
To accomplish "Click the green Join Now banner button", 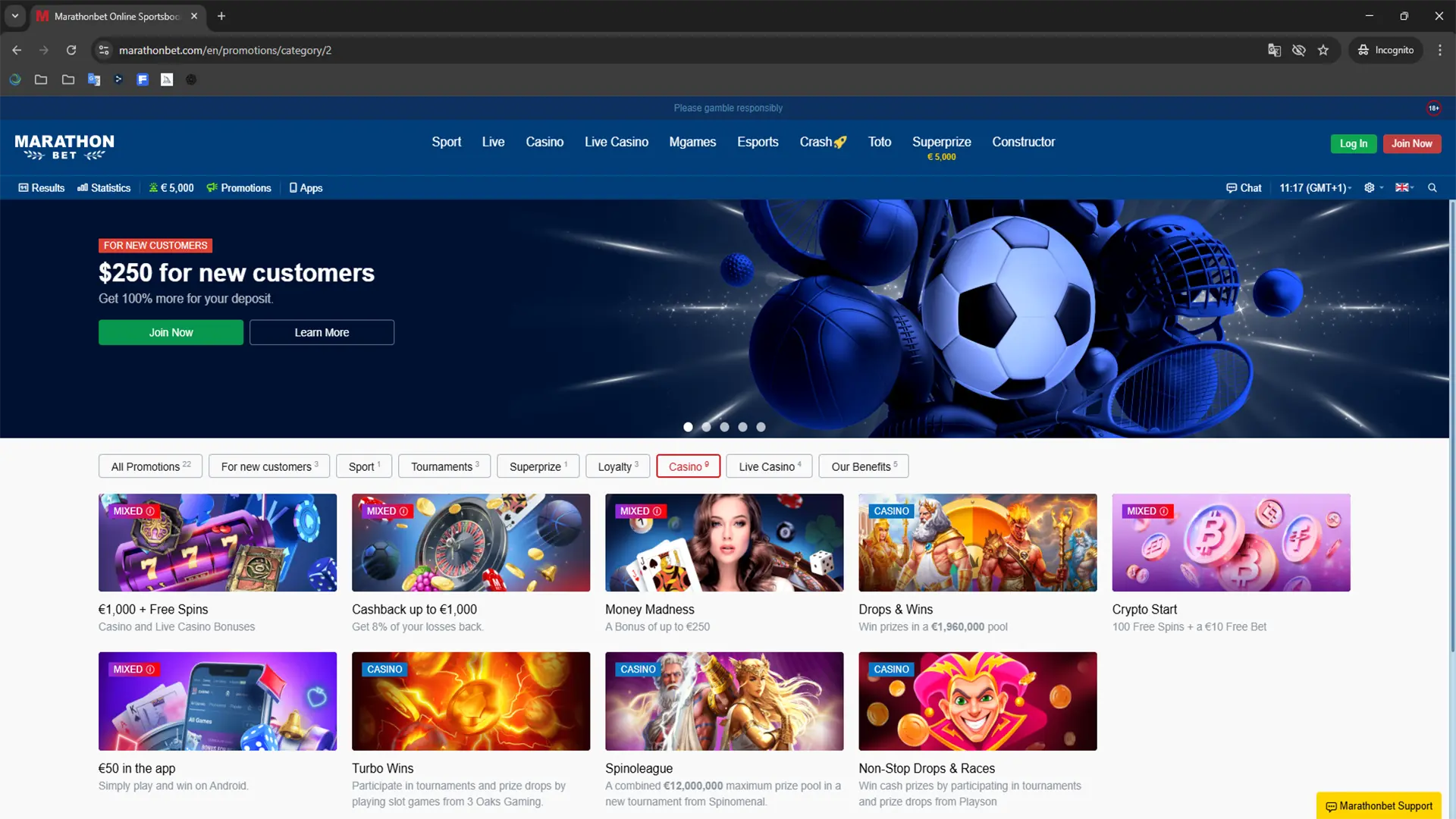I will pyautogui.click(x=171, y=332).
